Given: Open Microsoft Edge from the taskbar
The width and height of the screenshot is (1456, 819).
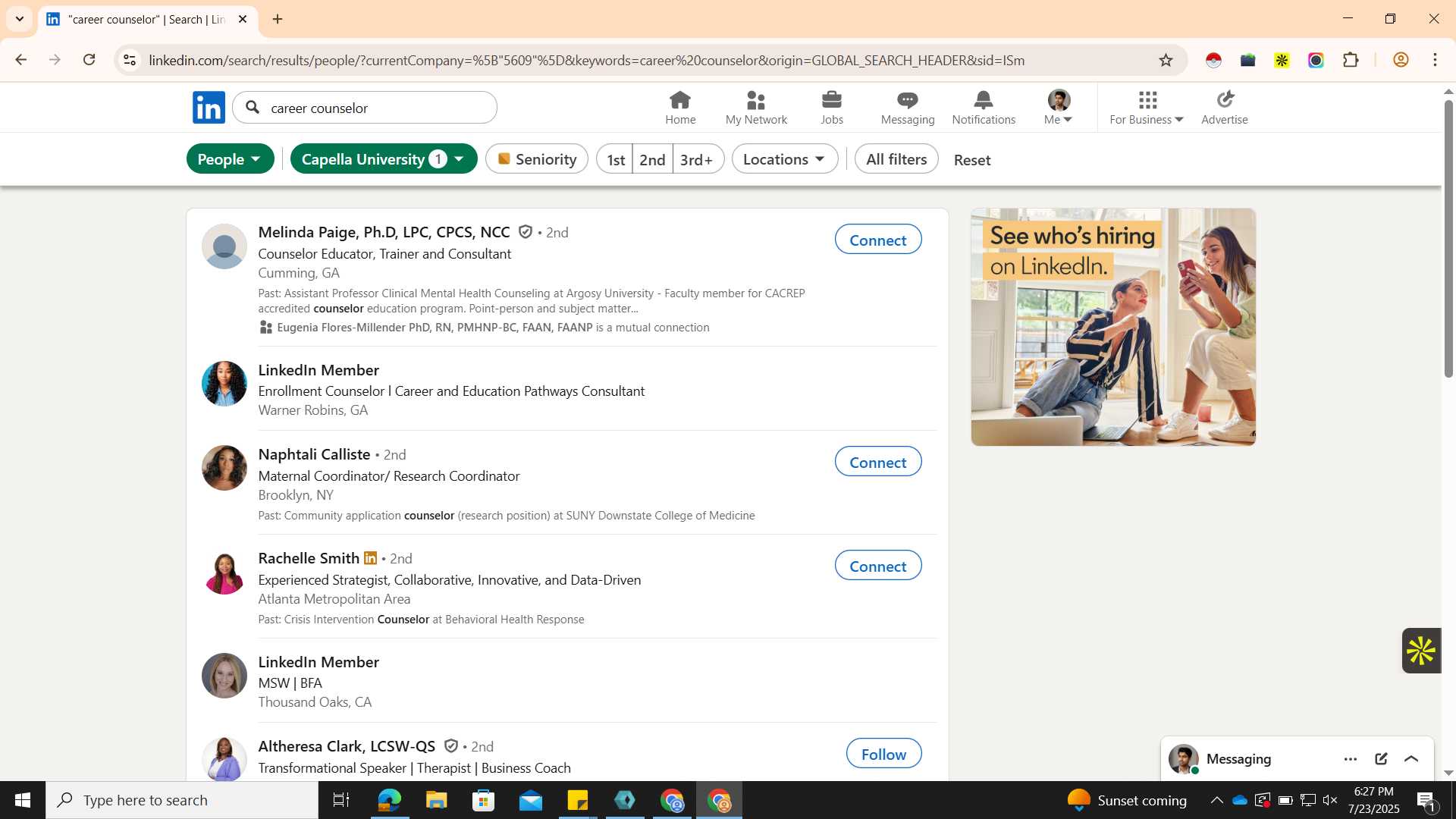Looking at the screenshot, I should click(389, 800).
